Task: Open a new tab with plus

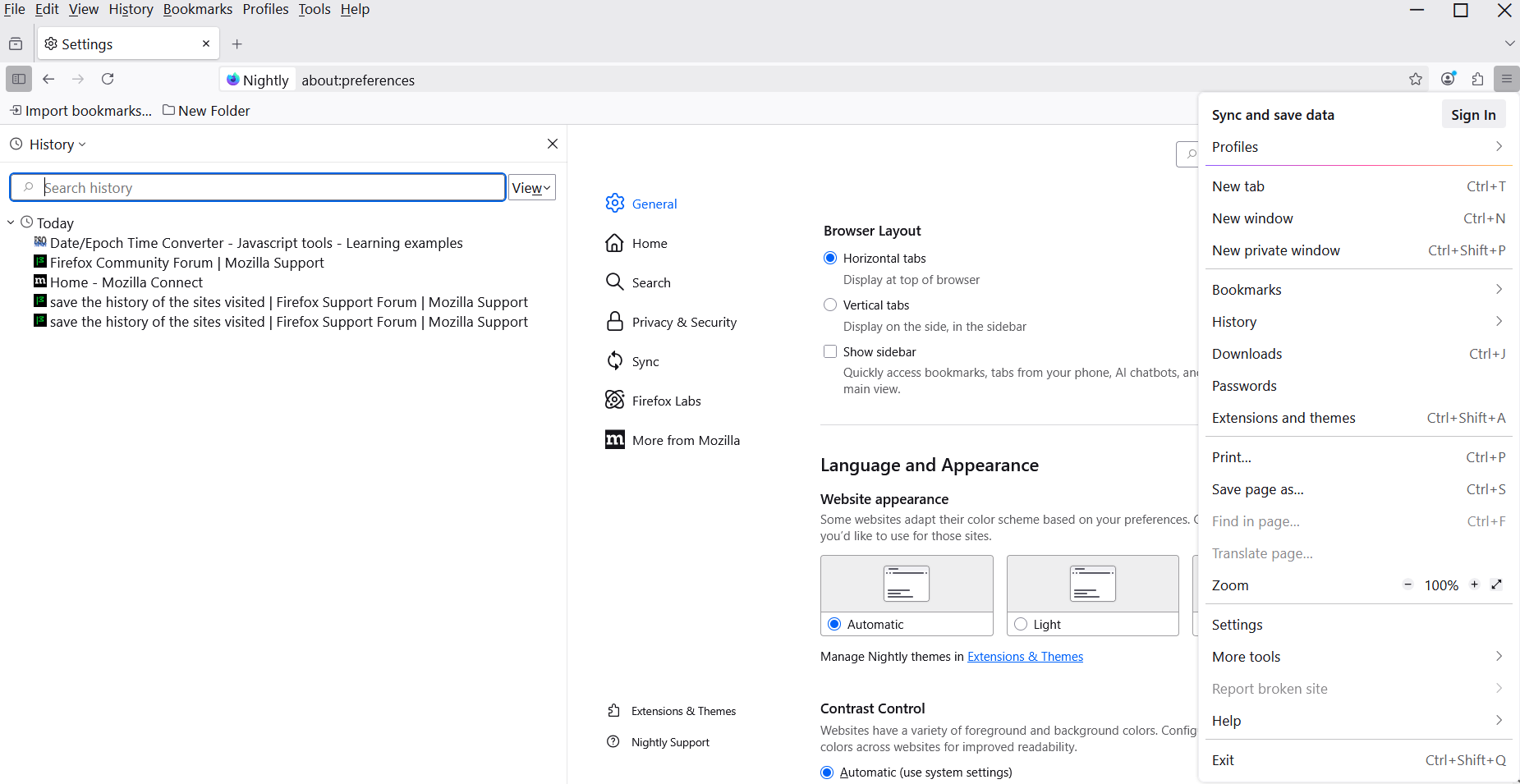Action: [x=237, y=44]
